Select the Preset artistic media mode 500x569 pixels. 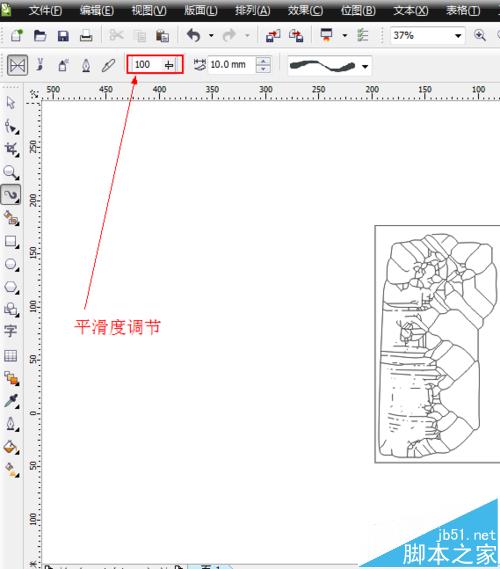click(17, 65)
